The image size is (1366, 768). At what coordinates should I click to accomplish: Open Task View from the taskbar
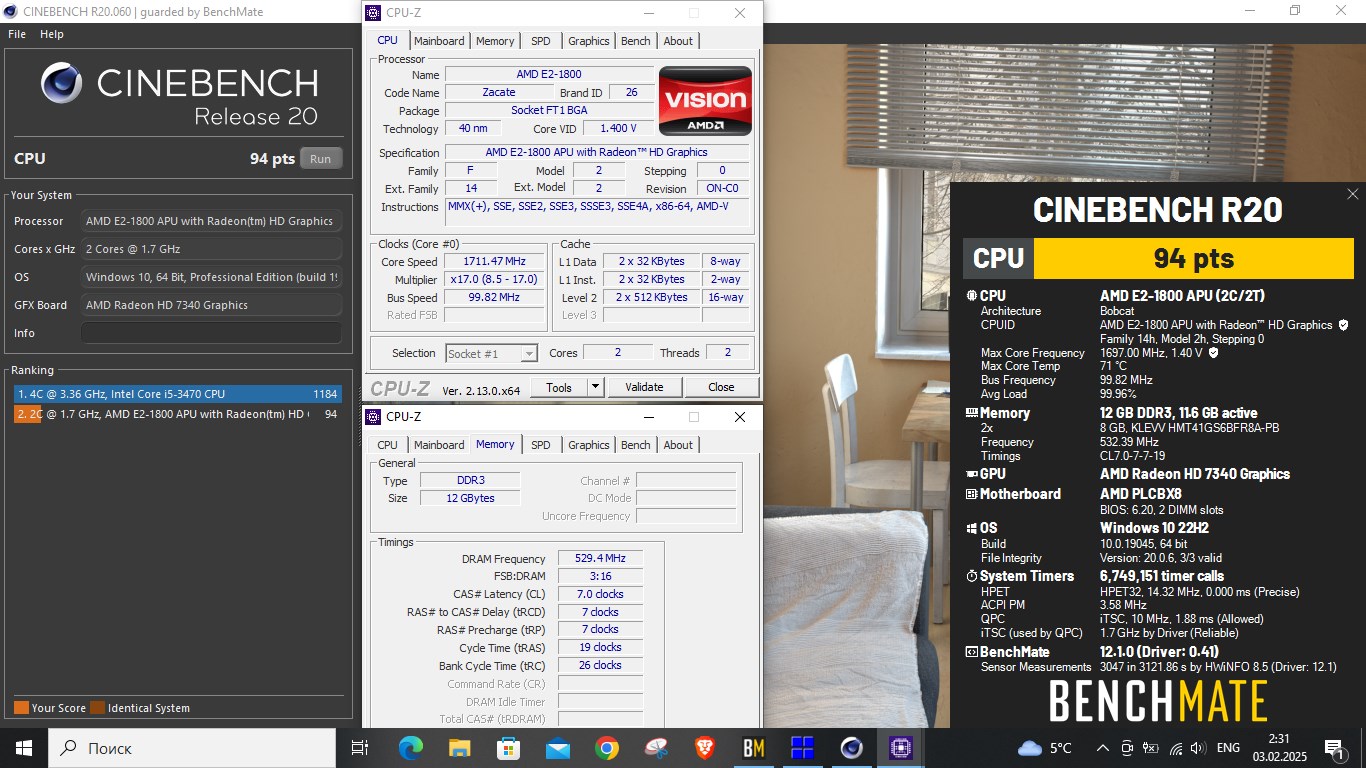coord(361,748)
